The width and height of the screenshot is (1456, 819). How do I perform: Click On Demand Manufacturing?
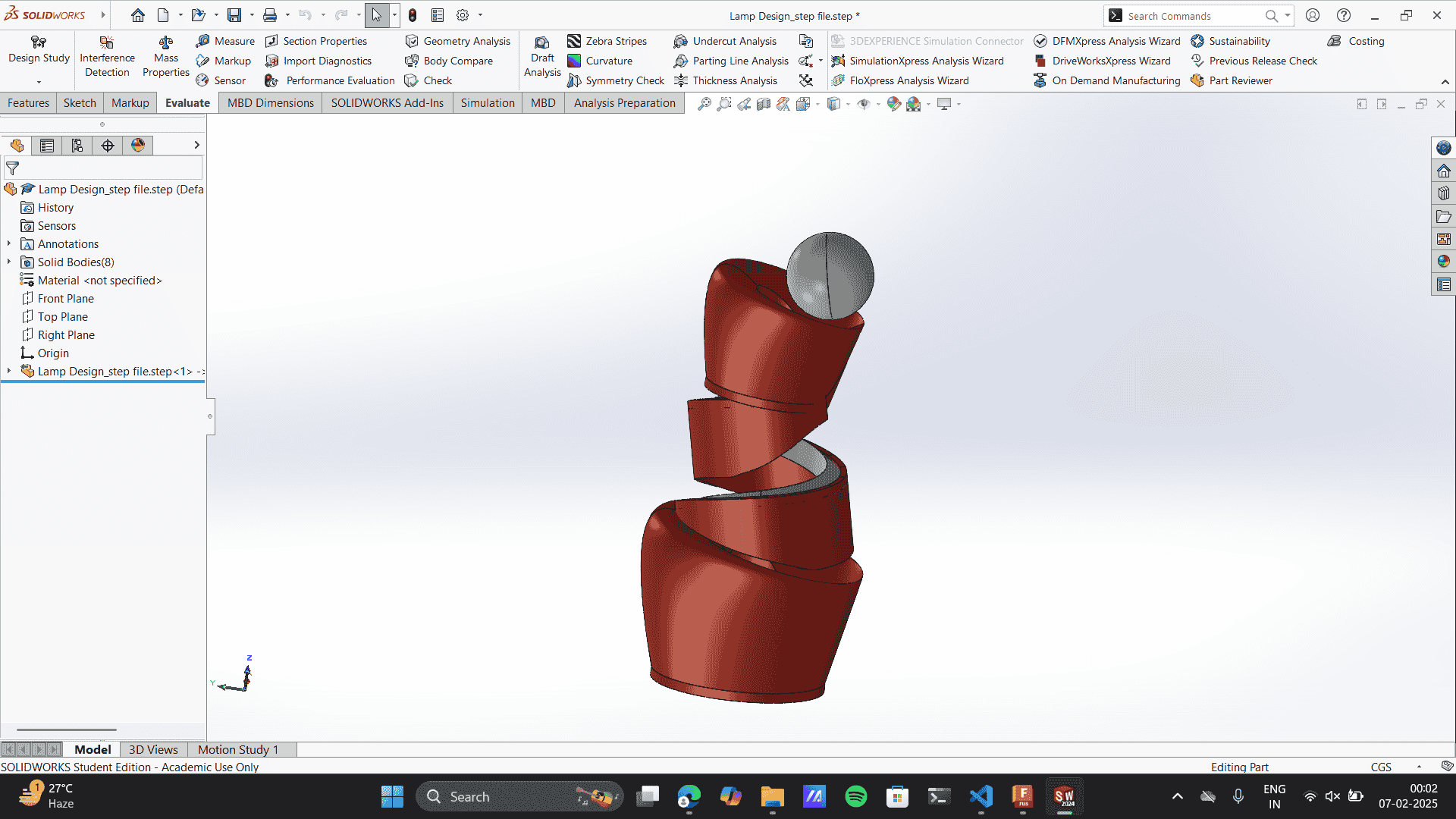pyautogui.click(x=1107, y=80)
